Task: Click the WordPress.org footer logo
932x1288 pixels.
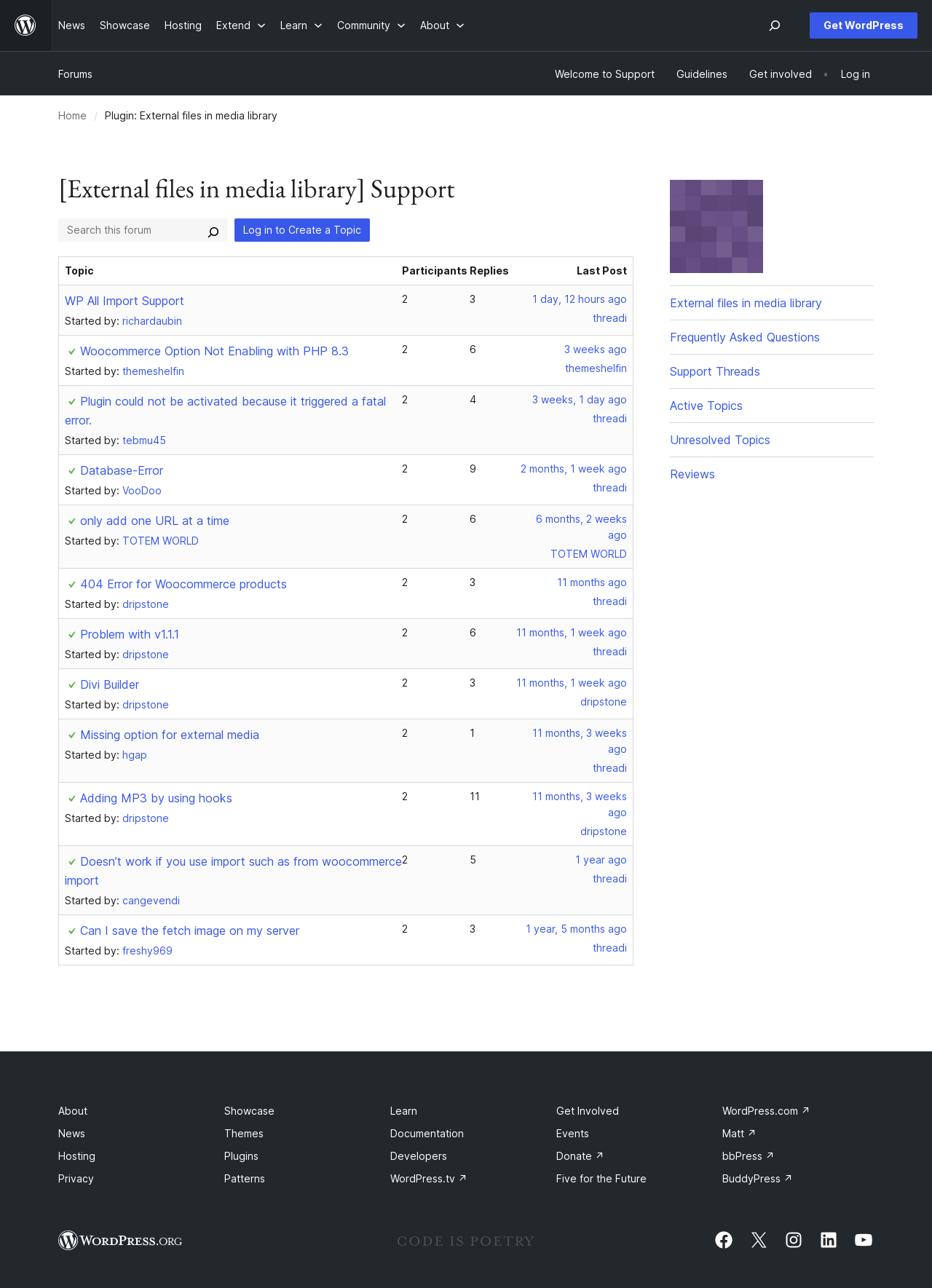Action: click(x=120, y=1241)
